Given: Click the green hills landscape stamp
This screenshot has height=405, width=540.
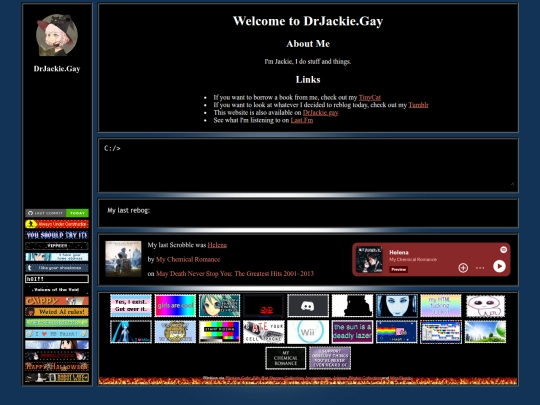Looking at the screenshot, I should pos(485,332).
